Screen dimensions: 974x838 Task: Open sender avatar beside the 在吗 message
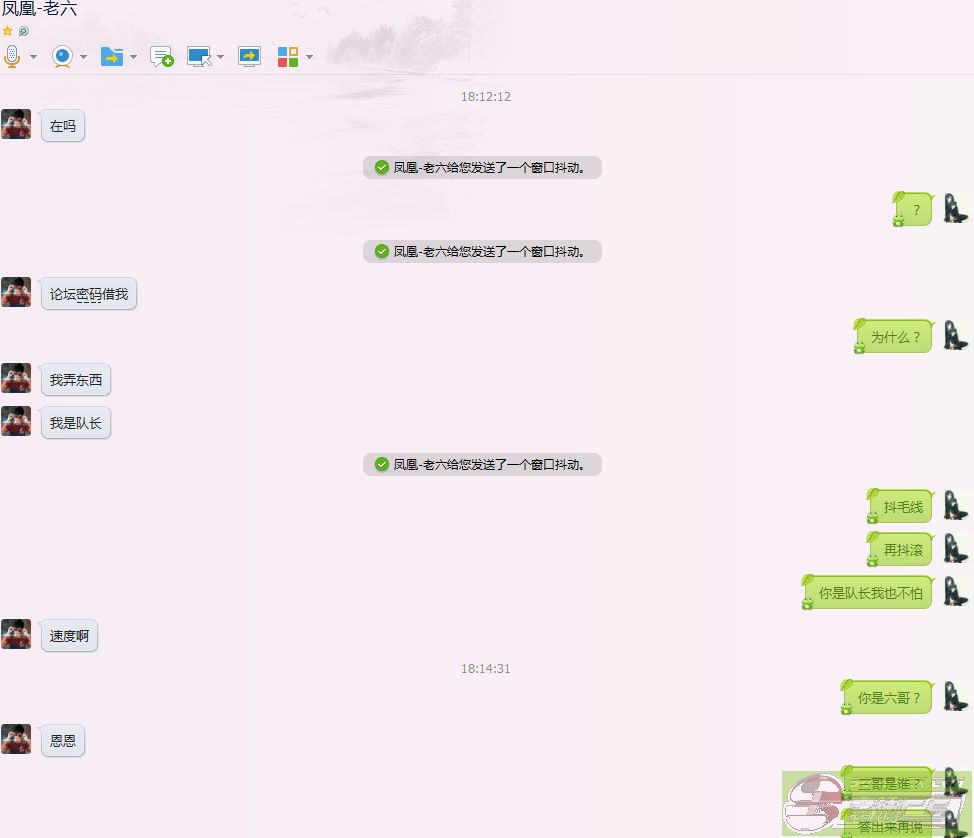(x=16, y=124)
